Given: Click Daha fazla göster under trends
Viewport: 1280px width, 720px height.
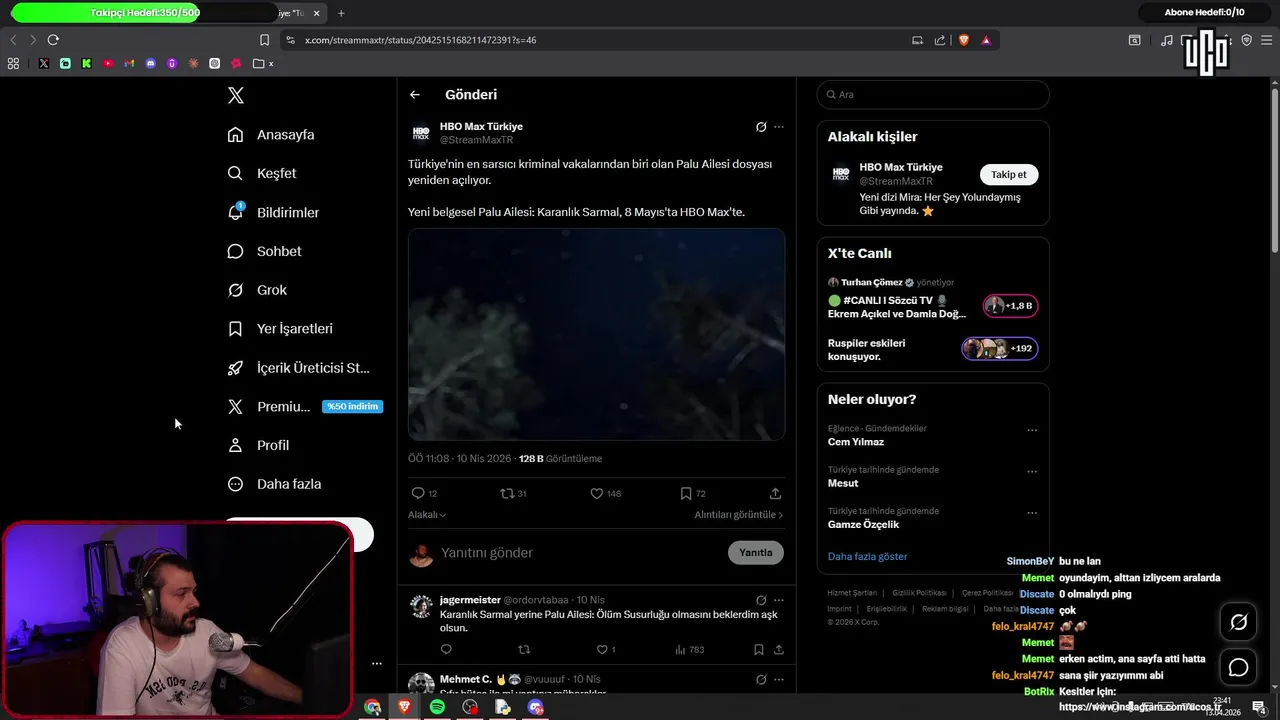Looking at the screenshot, I should click(868, 557).
